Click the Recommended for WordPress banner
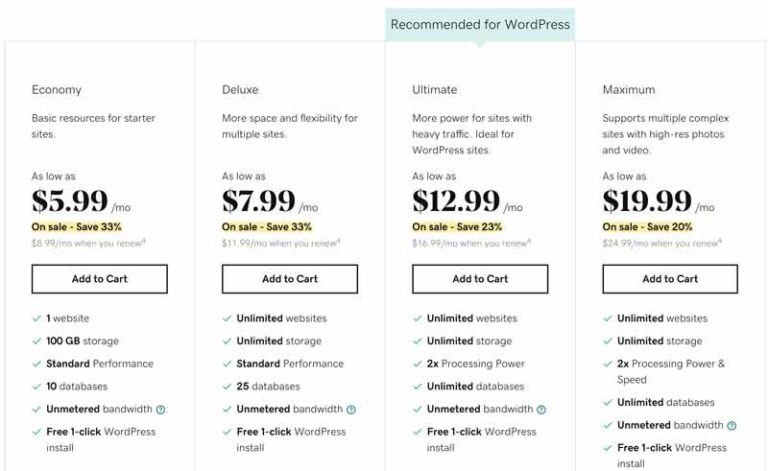 (x=480, y=24)
